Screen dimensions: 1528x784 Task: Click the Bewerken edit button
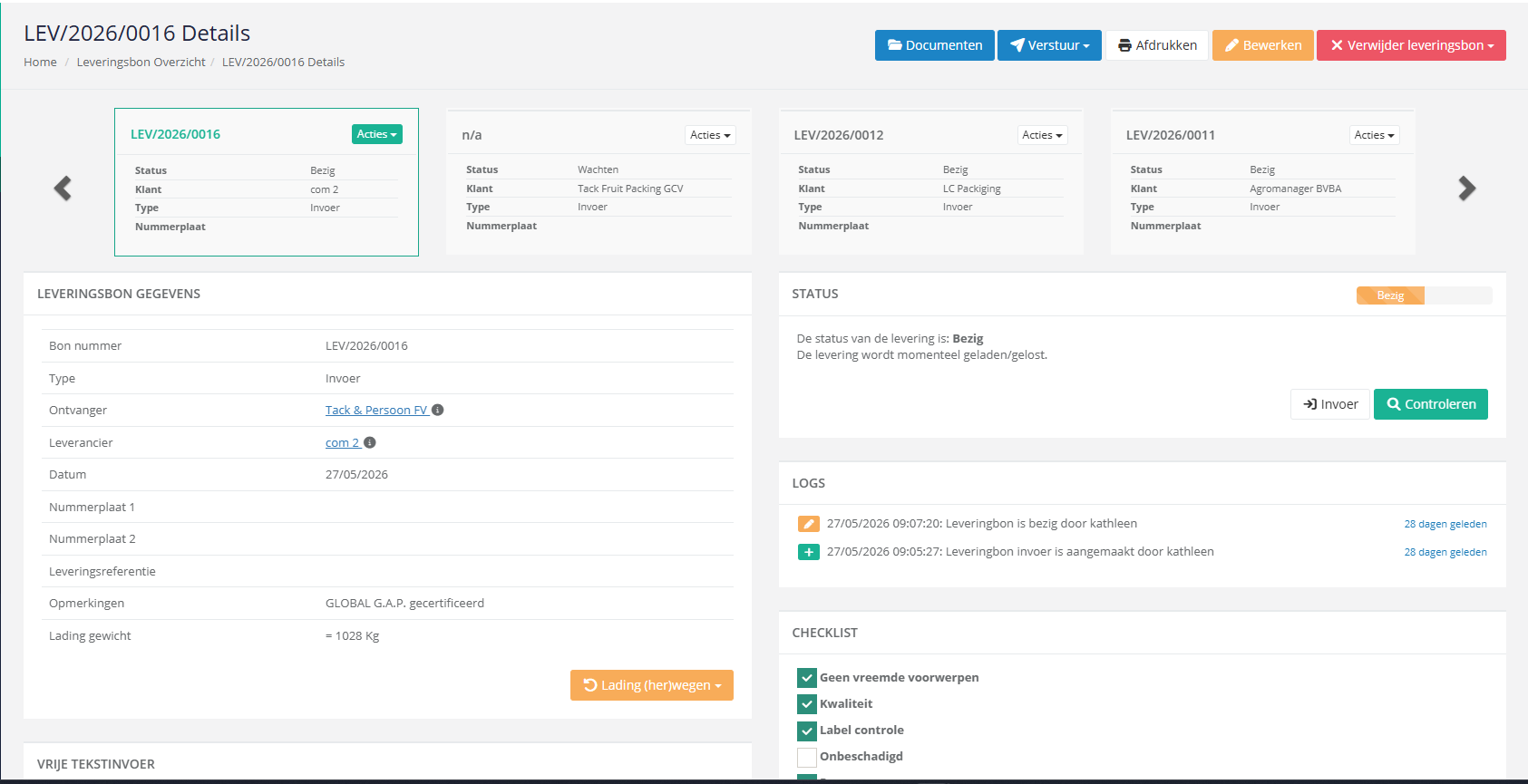point(1263,45)
